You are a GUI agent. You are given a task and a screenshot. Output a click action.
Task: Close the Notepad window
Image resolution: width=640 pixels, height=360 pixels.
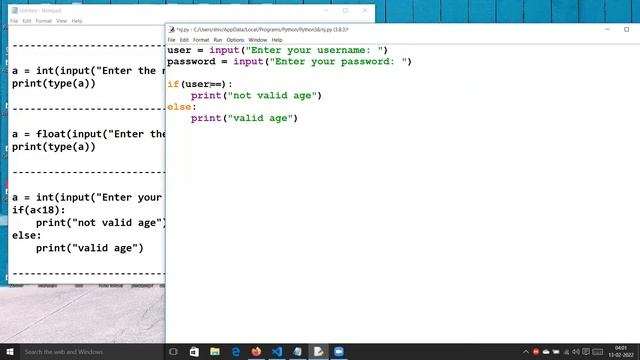(x=365, y=10)
